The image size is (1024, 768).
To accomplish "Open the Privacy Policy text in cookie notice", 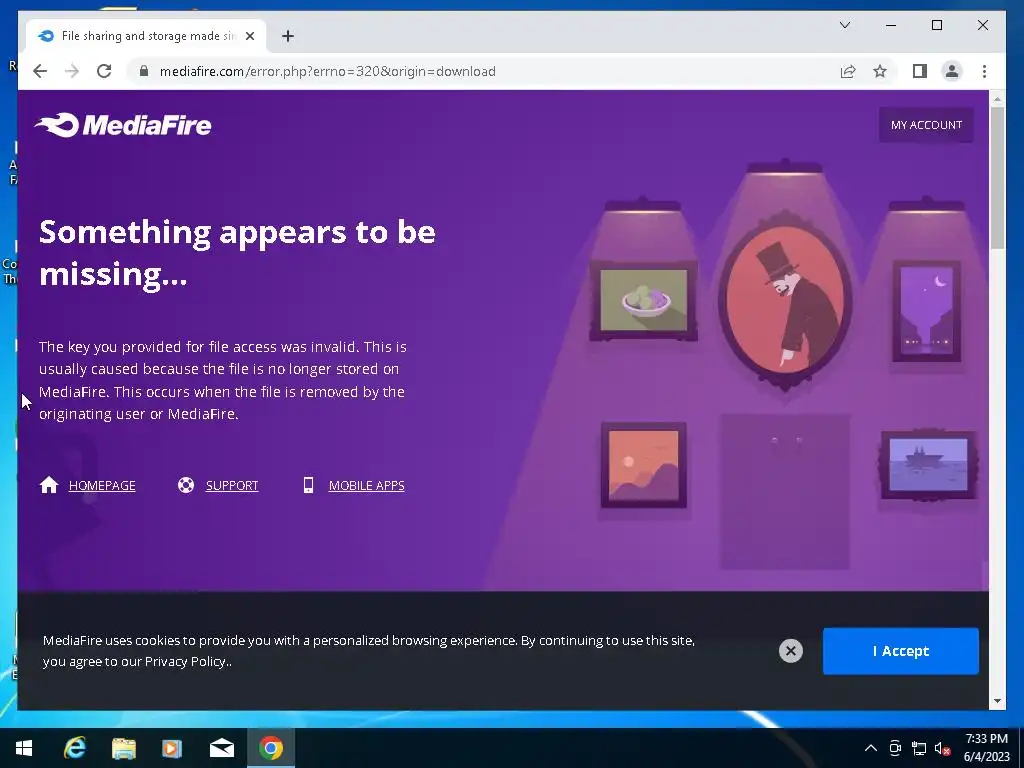I will pos(185,661).
